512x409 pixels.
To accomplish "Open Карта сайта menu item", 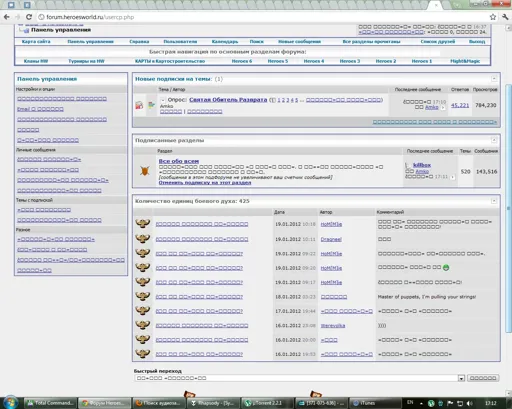I will [36, 42].
